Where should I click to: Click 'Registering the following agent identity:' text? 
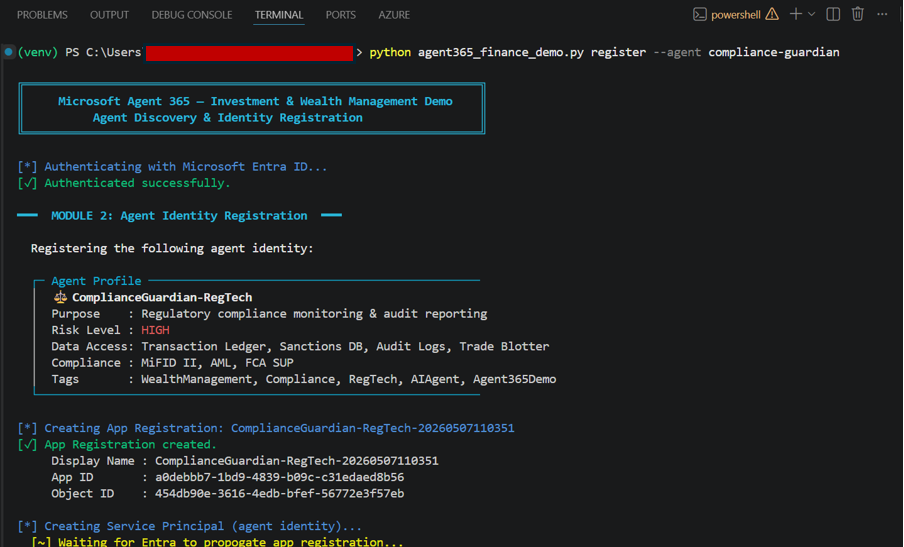(x=172, y=248)
